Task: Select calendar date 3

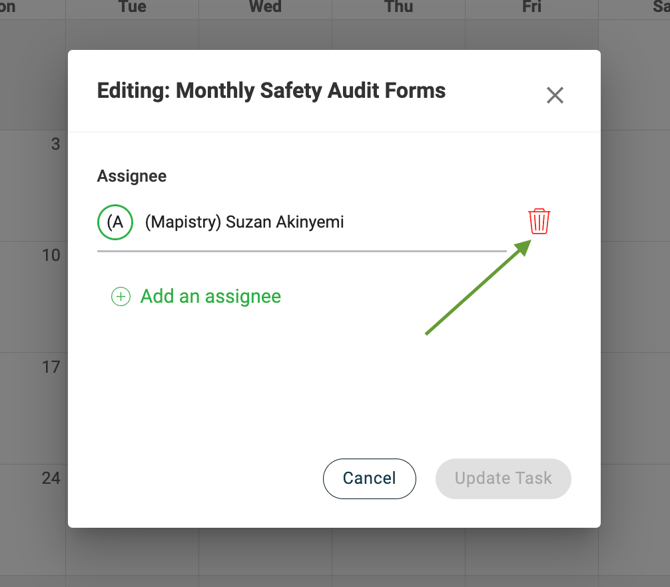Action: point(56,144)
